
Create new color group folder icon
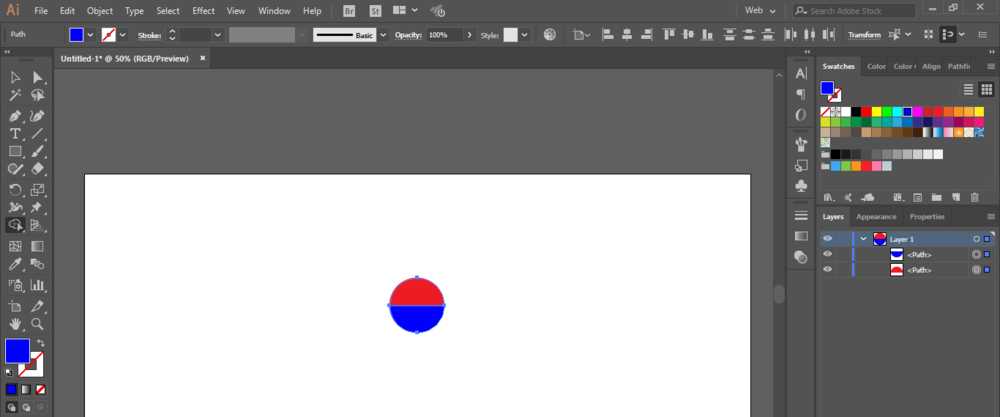[936, 198]
